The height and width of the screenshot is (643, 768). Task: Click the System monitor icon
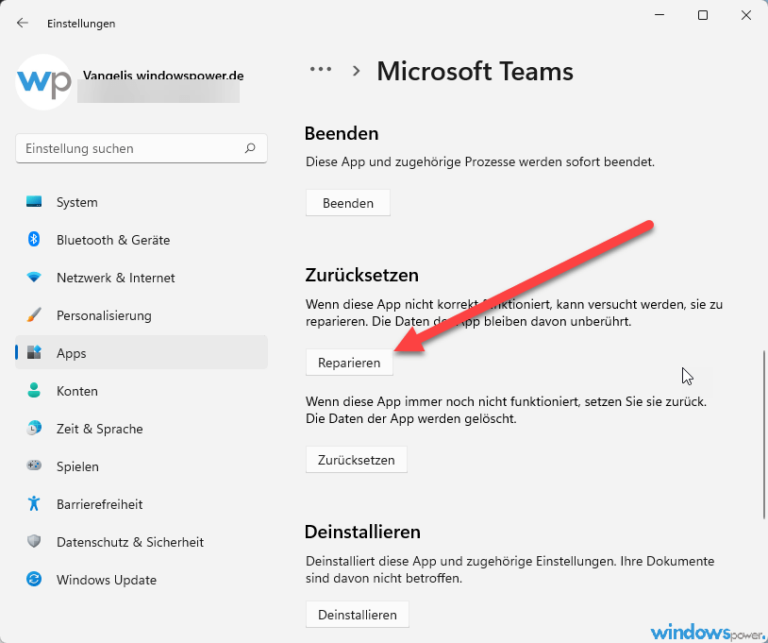[x=34, y=202]
